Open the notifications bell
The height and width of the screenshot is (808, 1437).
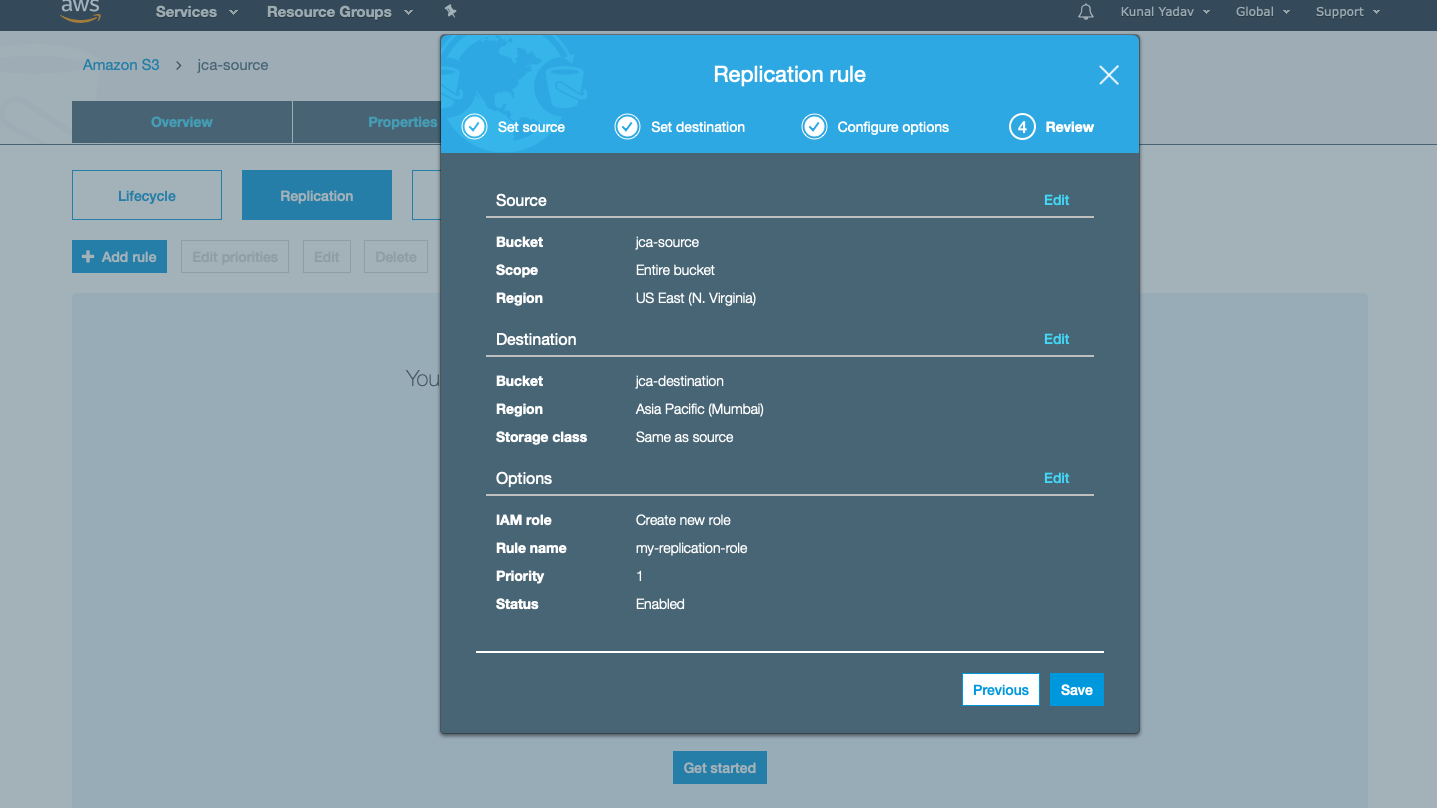[1086, 12]
